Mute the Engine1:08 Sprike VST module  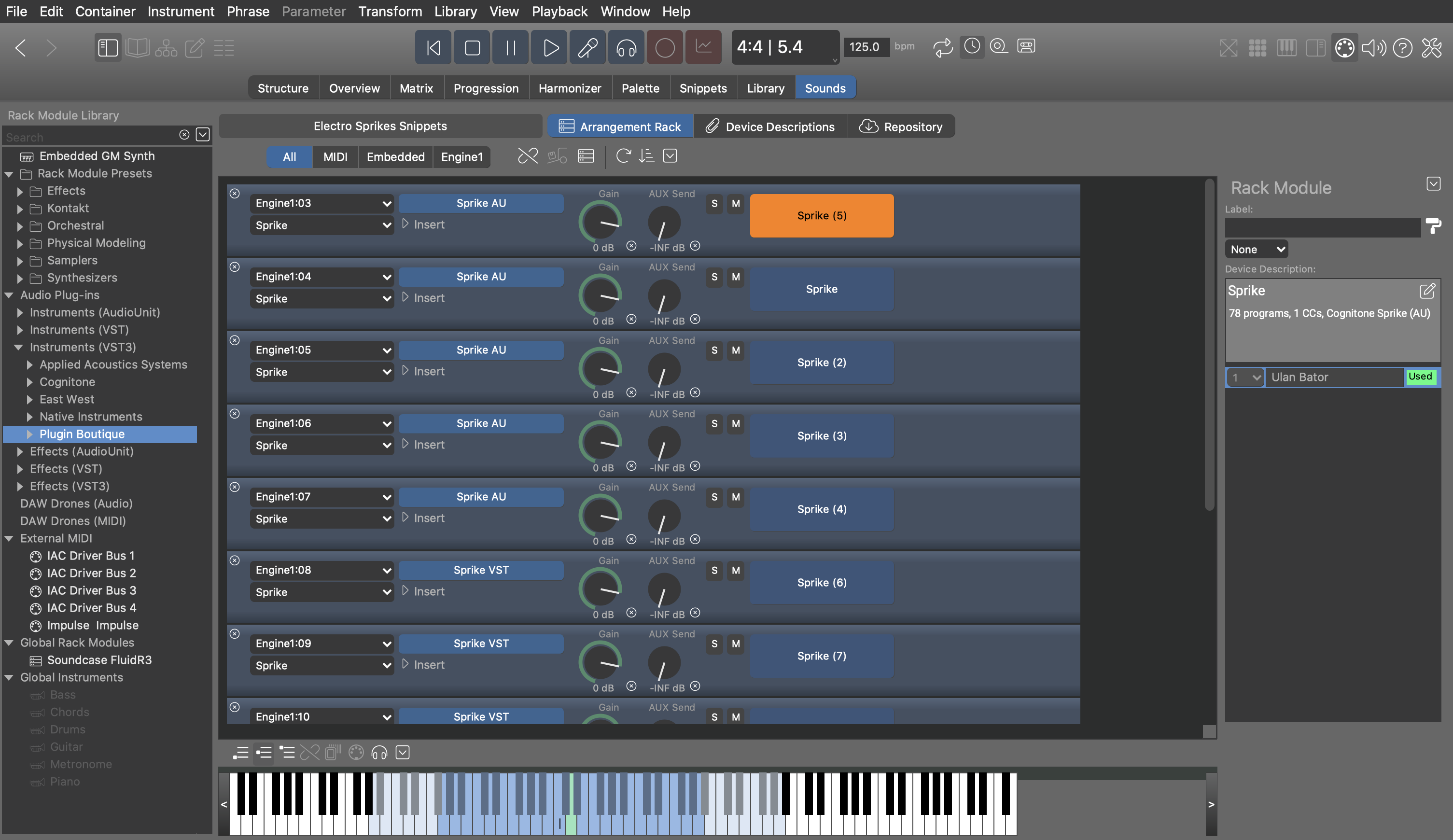coord(735,570)
